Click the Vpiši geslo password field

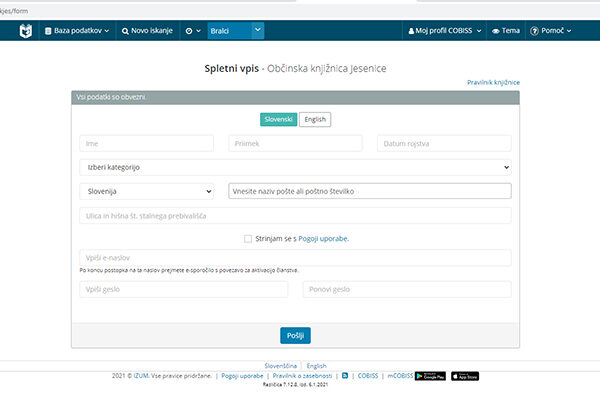pyautogui.click(x=184, y=289)
